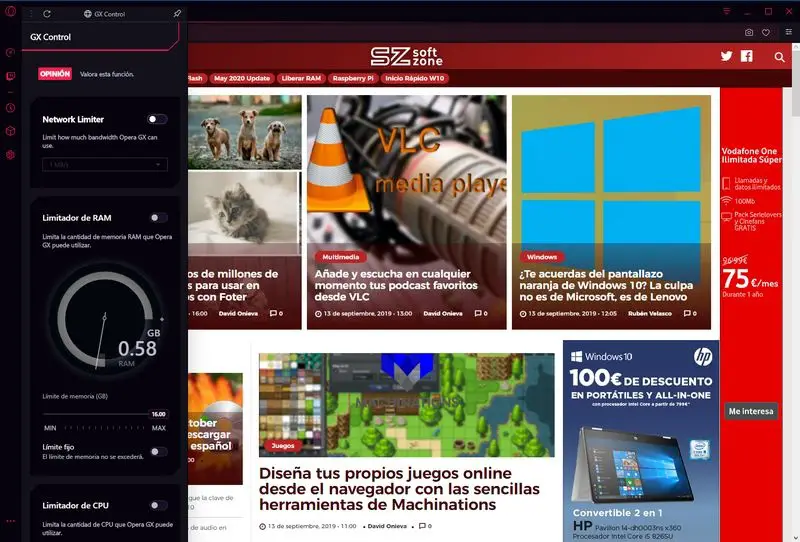Enable the Limitador de RAM switch
800x542 pixels.
click(x=158, y=217)
